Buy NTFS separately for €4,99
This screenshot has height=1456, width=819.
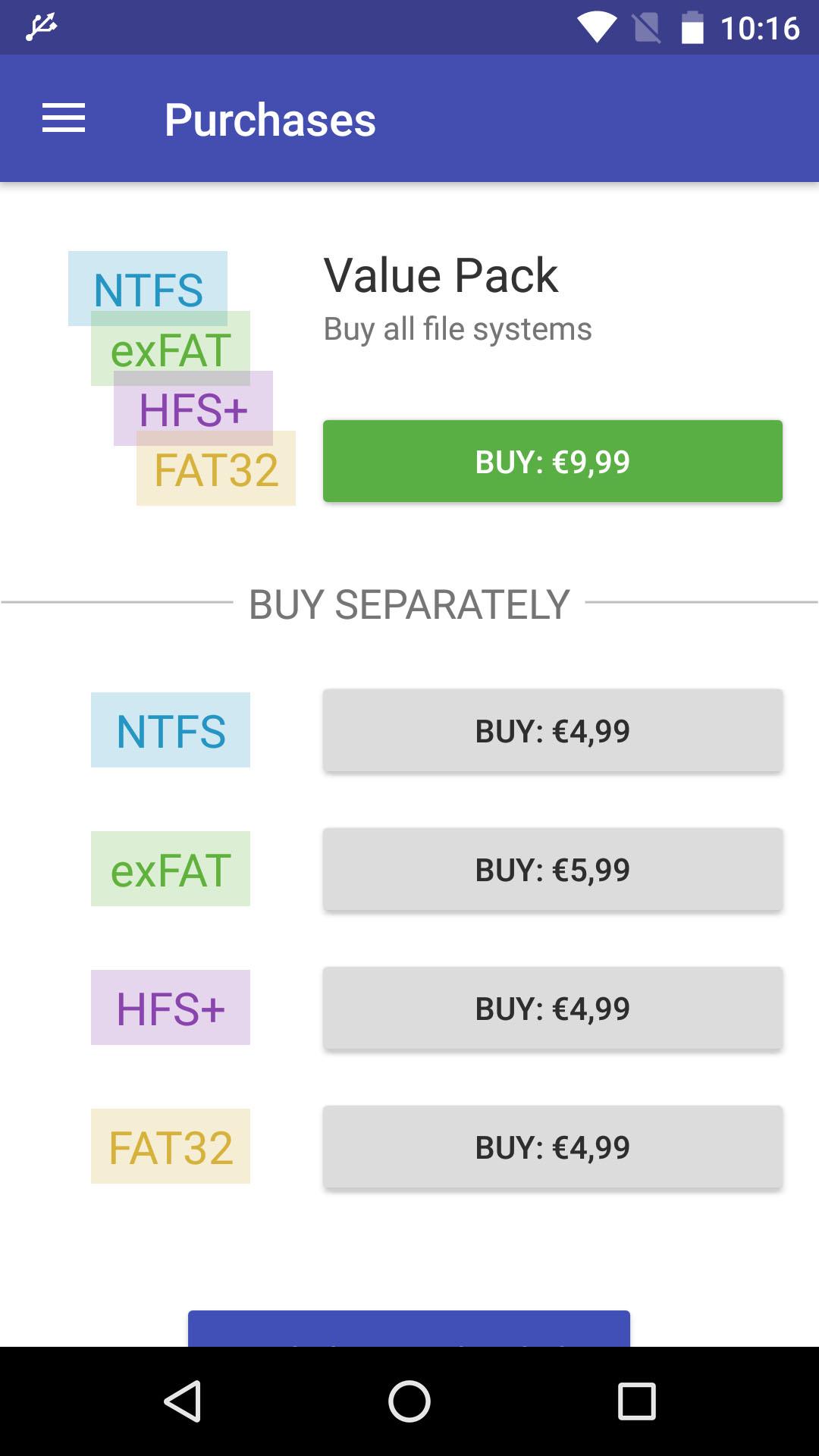(552, 730)
